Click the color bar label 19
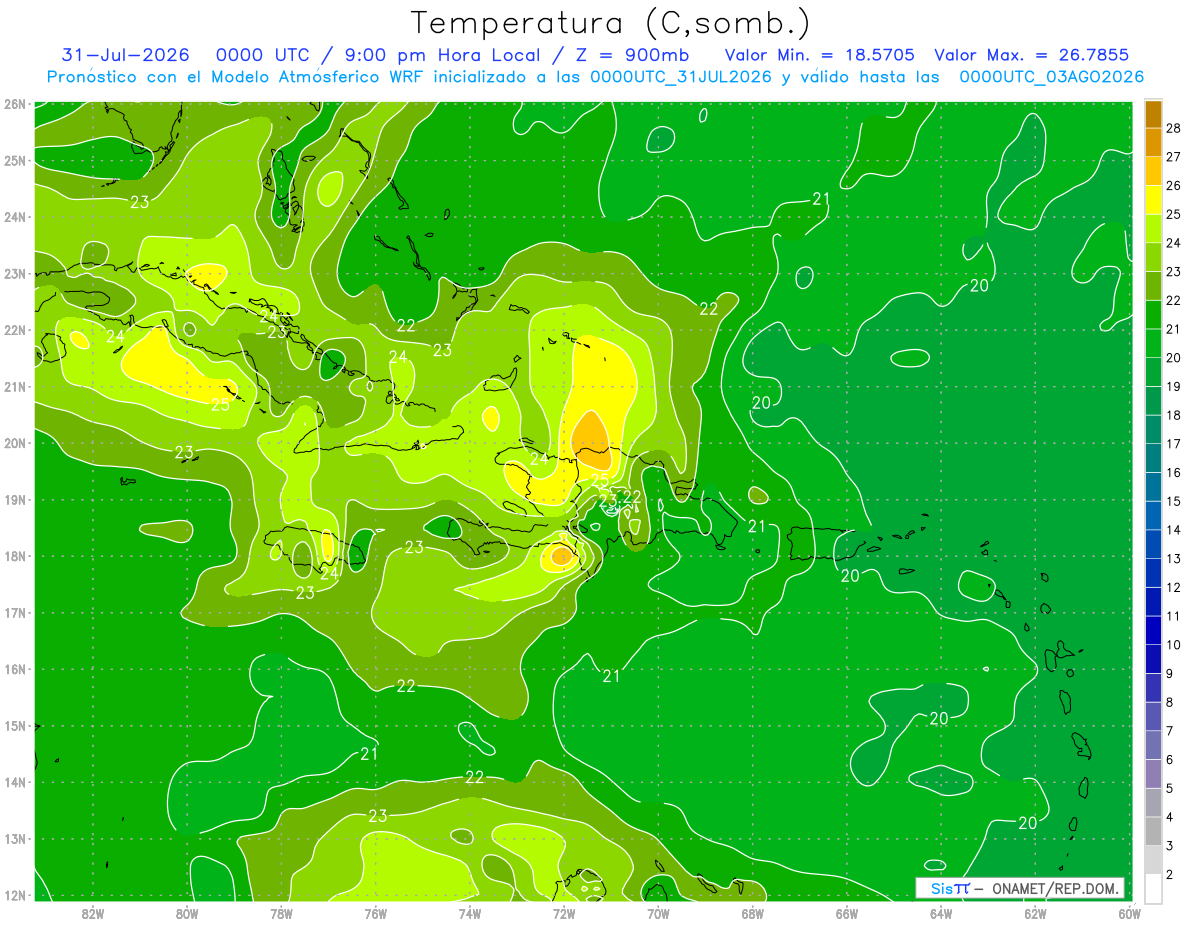The width and height of the screenshot is (1200, 927). point(1173,386)
